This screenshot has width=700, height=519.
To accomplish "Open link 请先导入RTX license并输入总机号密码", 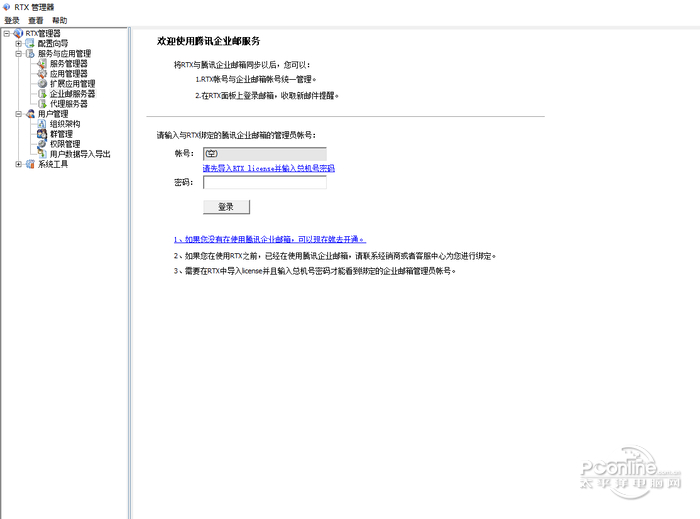I will click(269, 168).
